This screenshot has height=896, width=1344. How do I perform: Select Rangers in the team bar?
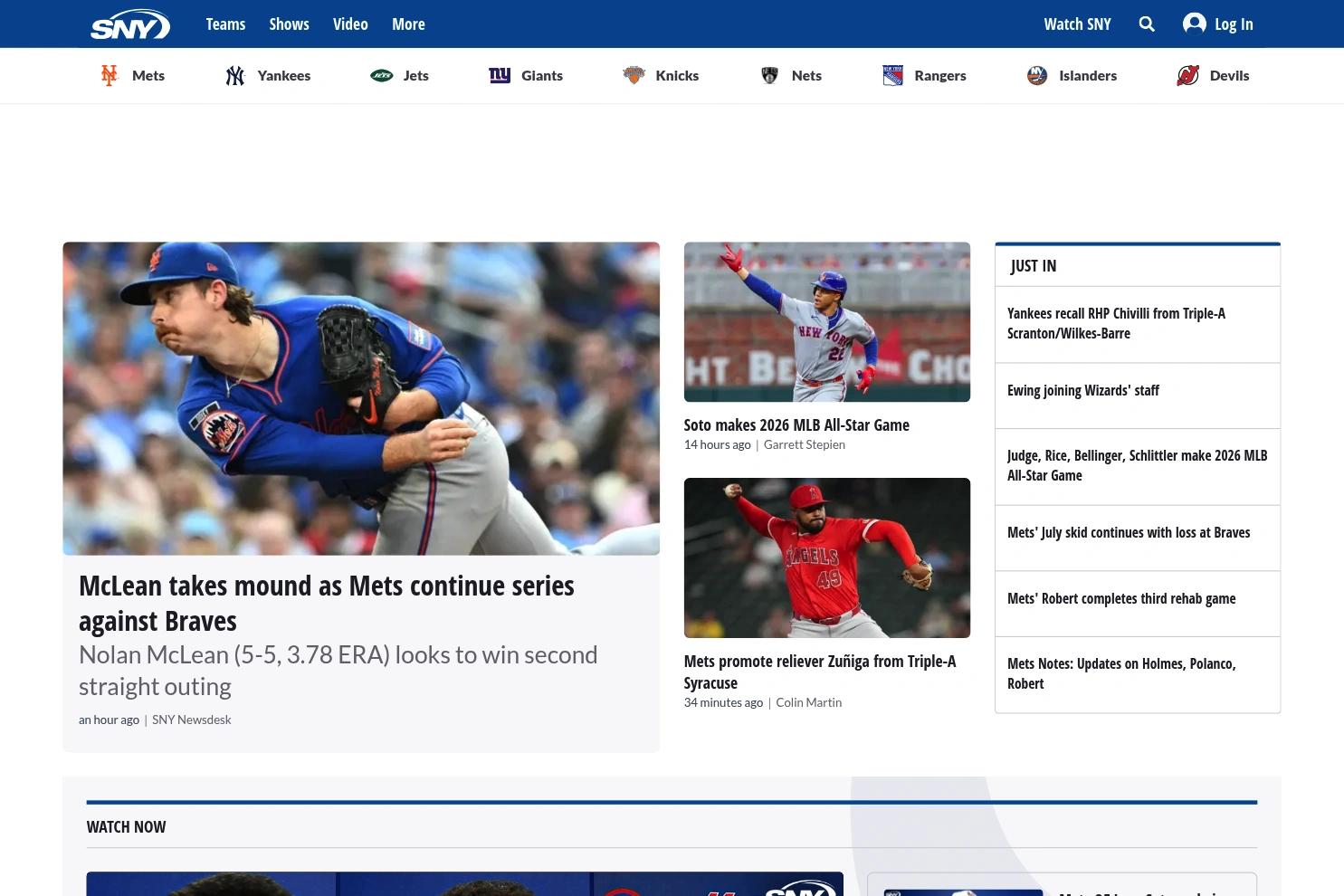click(940, 75)
